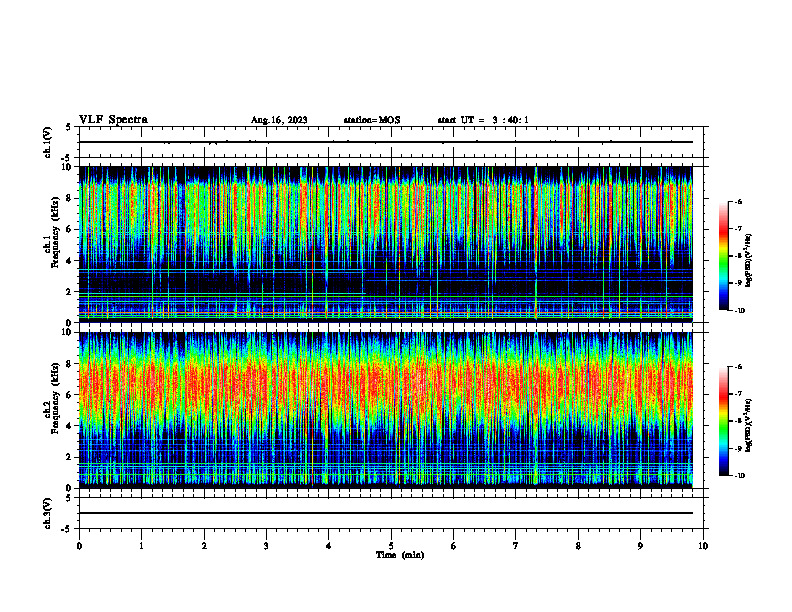792x612 pixels.
Task: Click the "6" kHz tick on ch.2 frequency axis
Action: click(x=70, y=395)
